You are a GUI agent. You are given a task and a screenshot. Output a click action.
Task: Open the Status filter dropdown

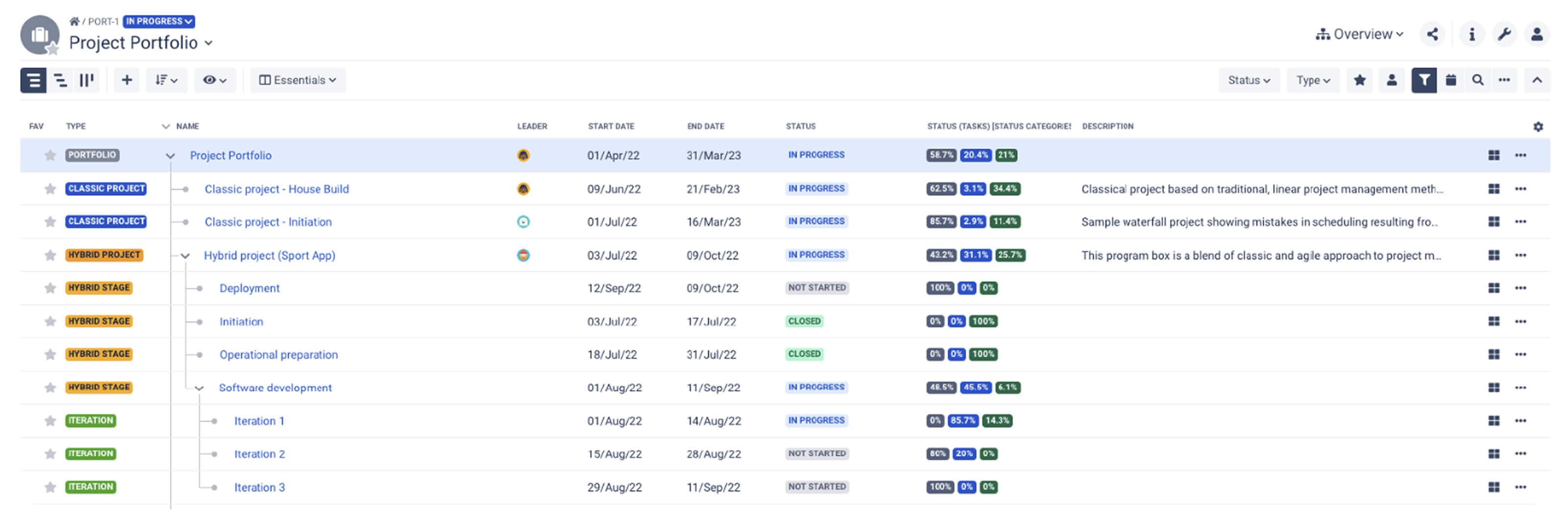(1249, 80)
